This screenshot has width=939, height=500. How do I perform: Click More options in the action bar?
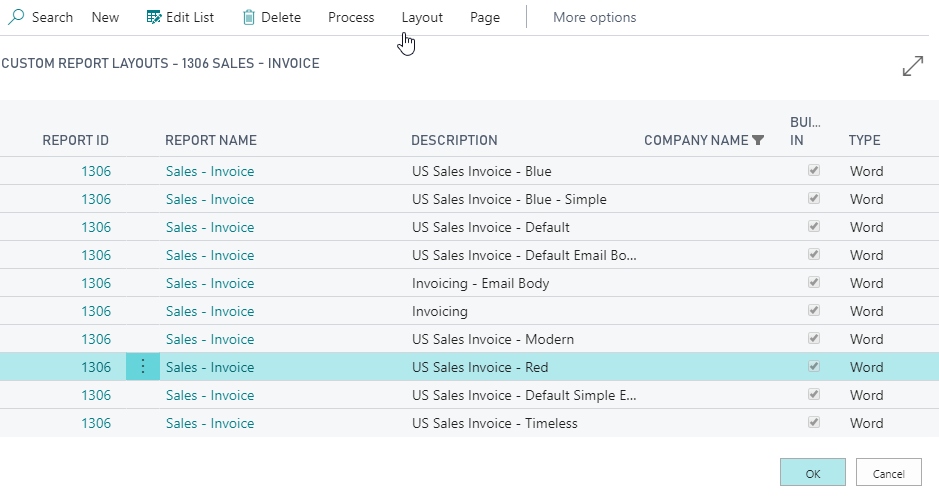(x=594, y=17)
